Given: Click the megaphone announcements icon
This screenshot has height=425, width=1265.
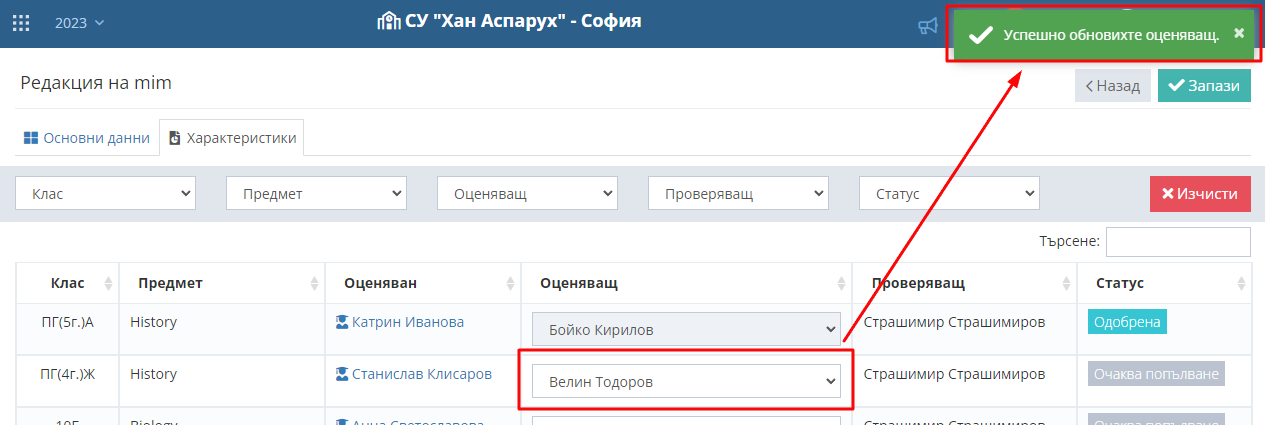Looking at the screenshot, I should pos(928,26).
